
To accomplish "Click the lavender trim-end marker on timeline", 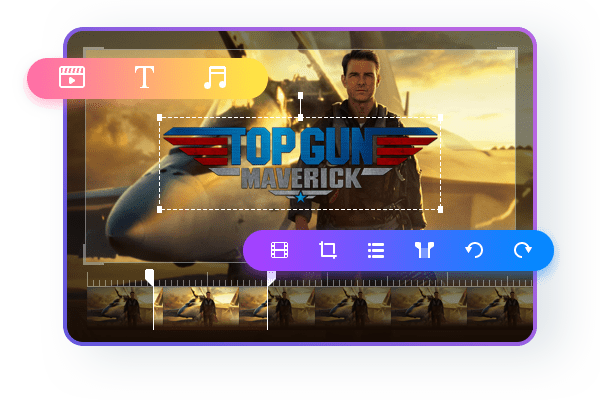I will (271, 278).
